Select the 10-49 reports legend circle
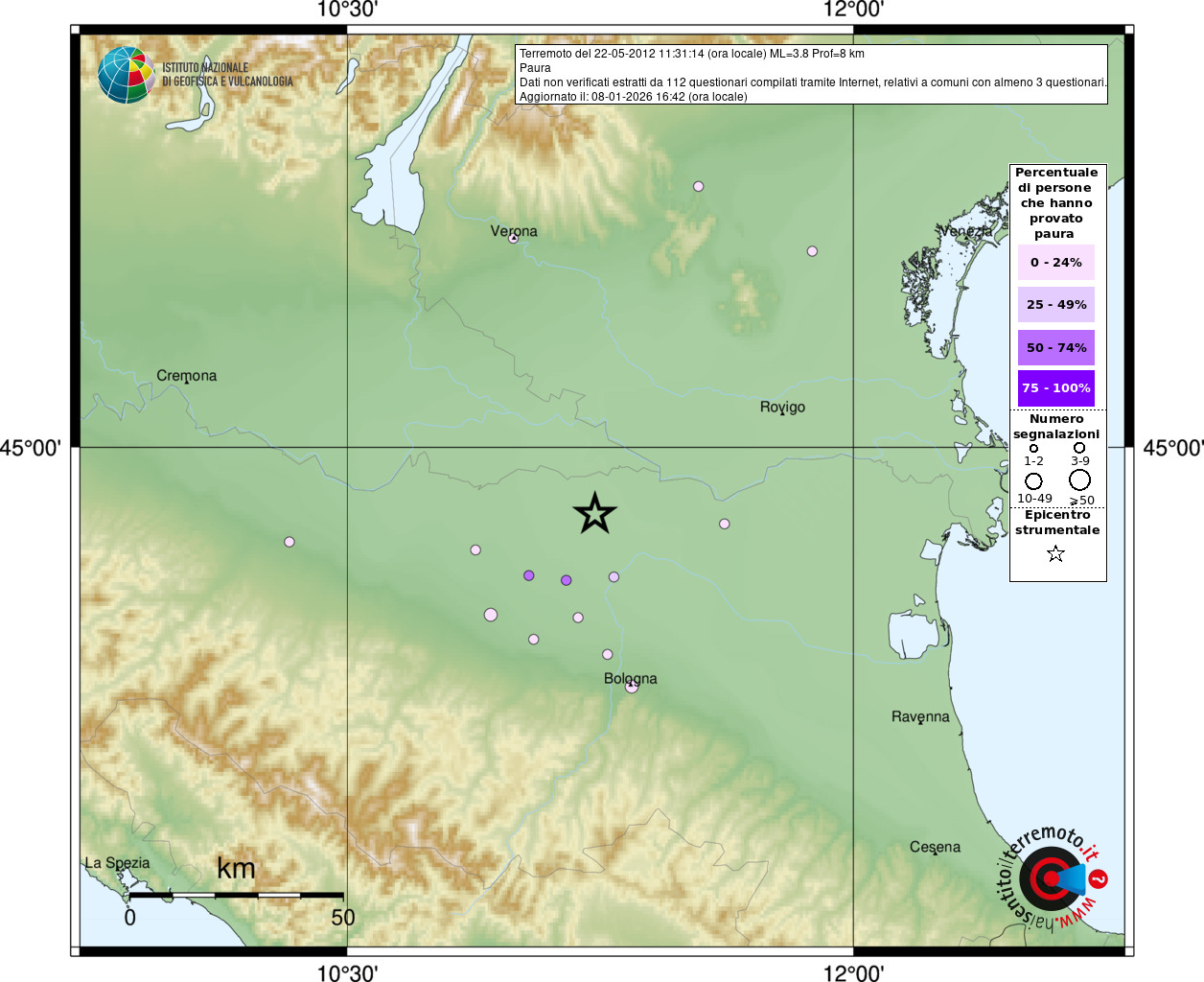Image resolution: width=1204 pixels, height=982 pixels. [x=1033, y=481]
